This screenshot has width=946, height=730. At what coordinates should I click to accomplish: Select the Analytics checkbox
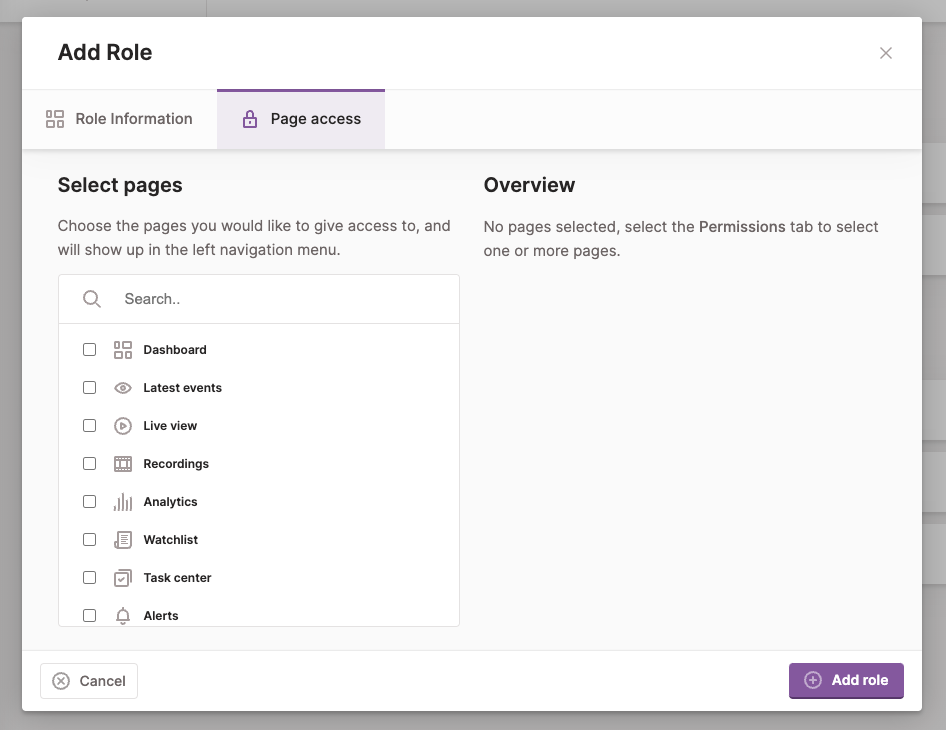(89, 501)
